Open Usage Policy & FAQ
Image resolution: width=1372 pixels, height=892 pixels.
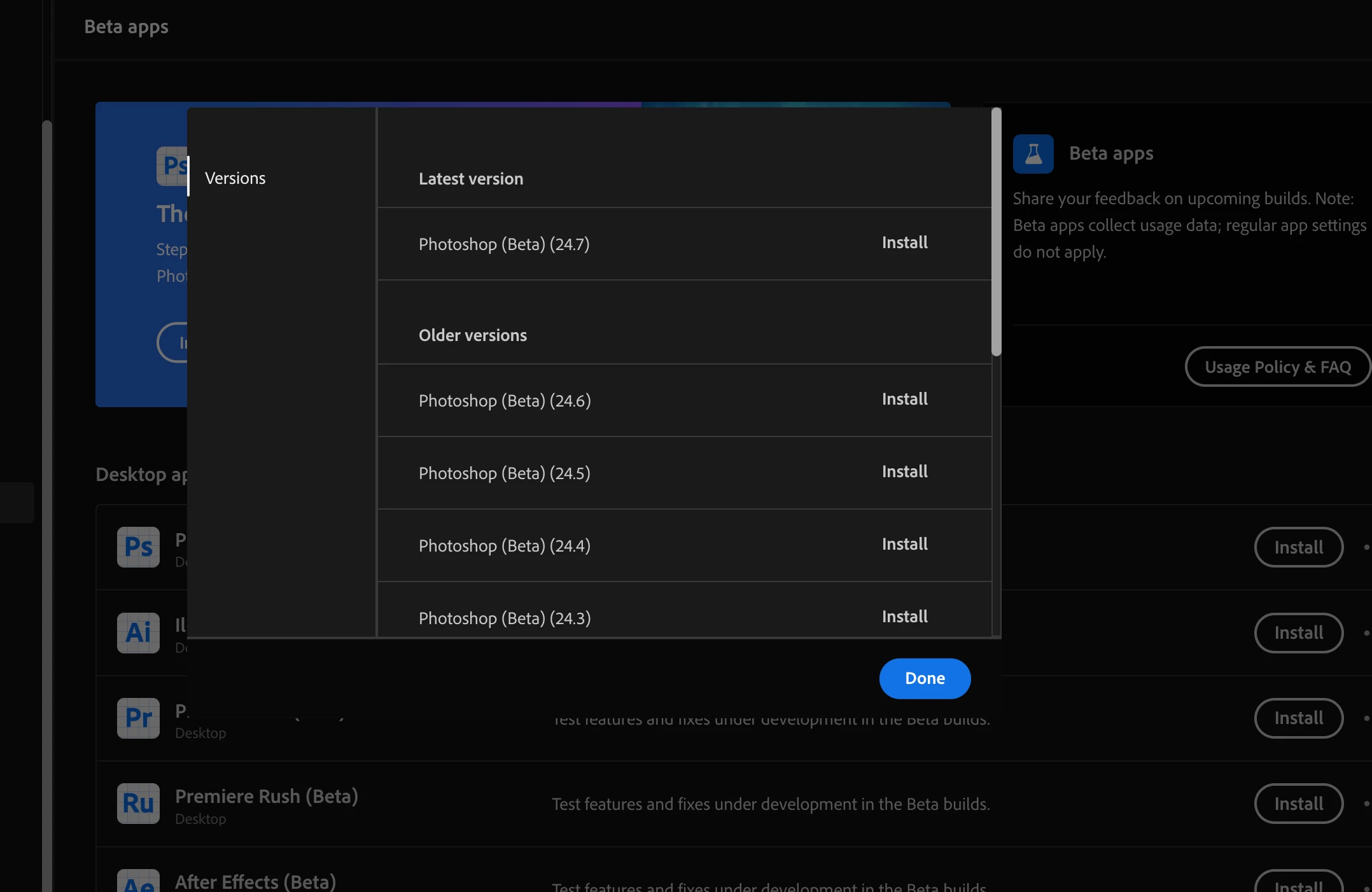(x=1277, y=366)
